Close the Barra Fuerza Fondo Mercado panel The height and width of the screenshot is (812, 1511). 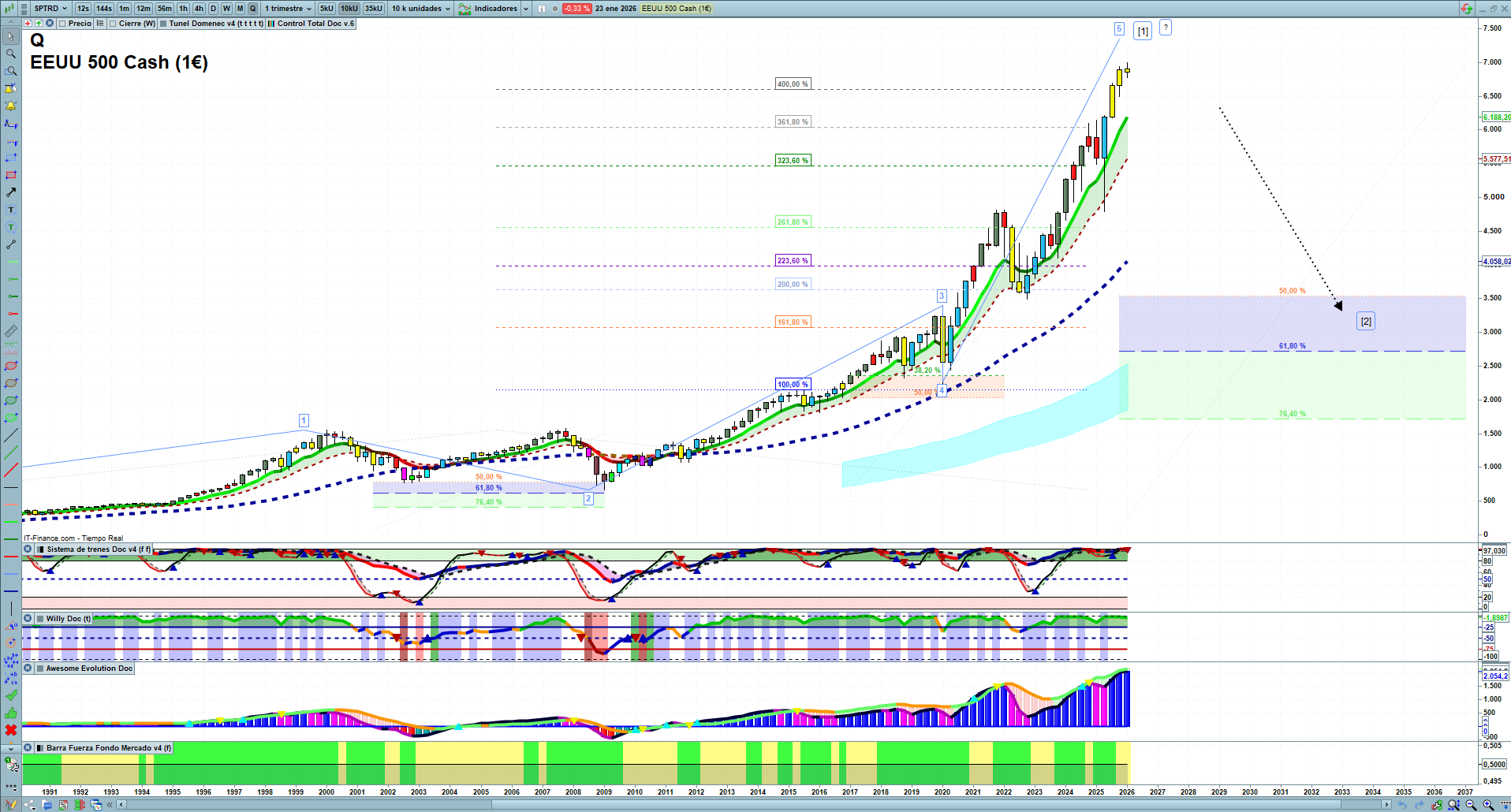pos(28,748)
